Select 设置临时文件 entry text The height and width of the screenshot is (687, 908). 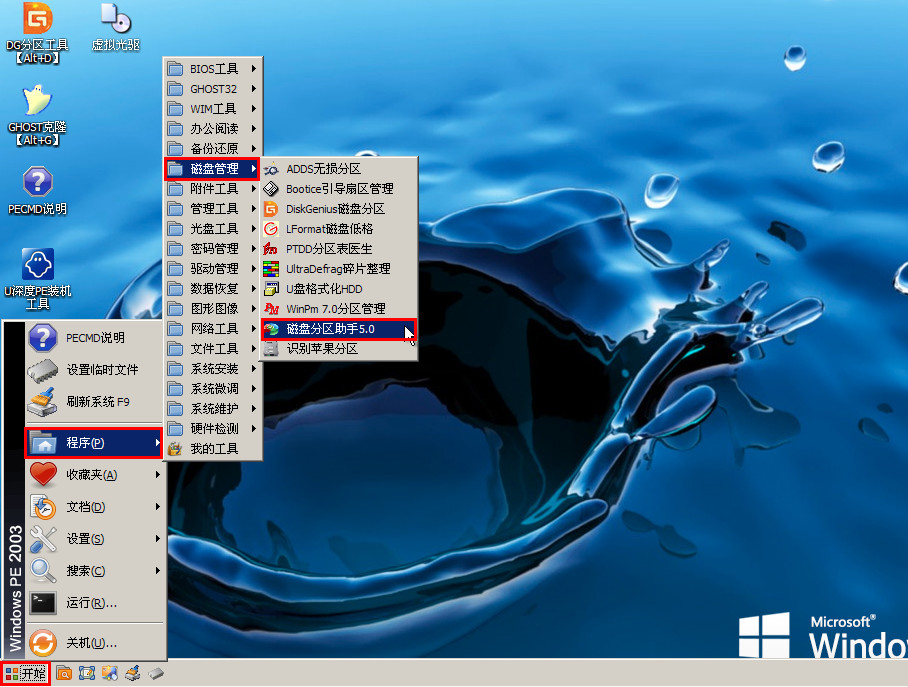(x=102, y=370)
